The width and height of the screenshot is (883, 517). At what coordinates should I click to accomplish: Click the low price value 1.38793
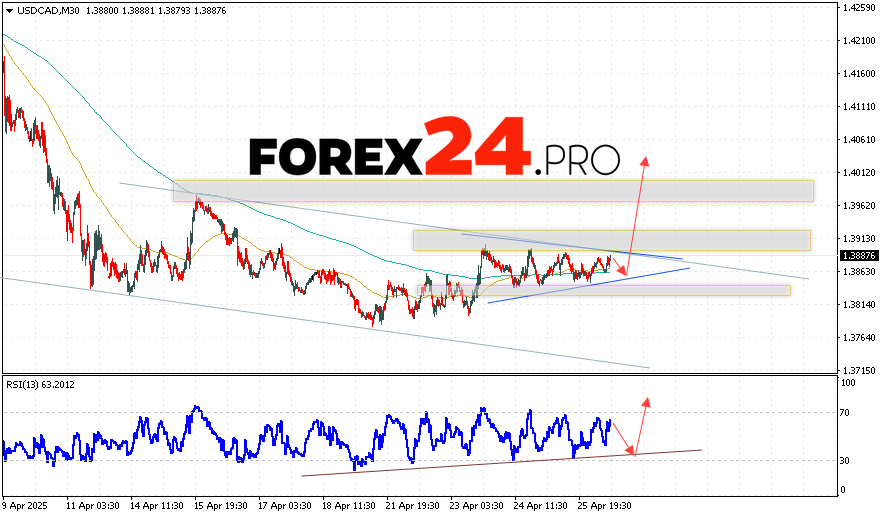[x=173, y=11]
